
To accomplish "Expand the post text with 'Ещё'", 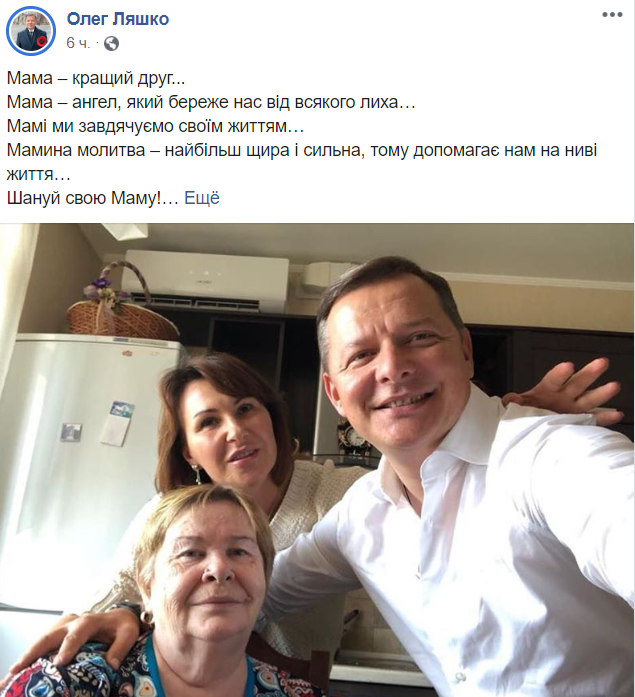I will 202,198.
